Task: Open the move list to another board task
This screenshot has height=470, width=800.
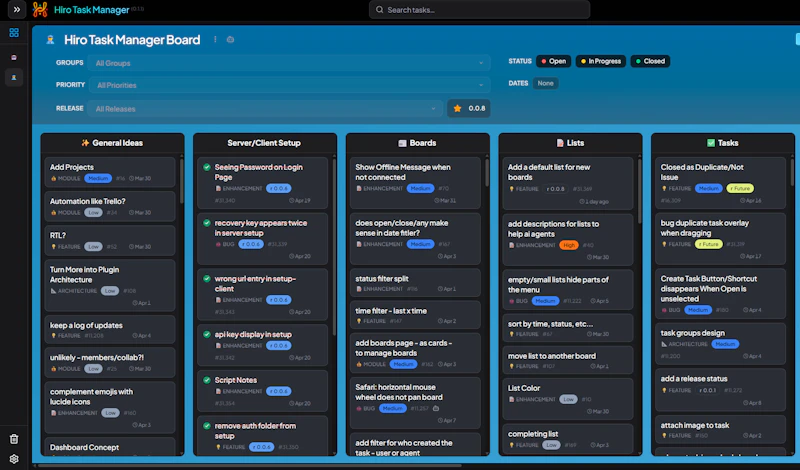Action: click(x=568, y=360)
